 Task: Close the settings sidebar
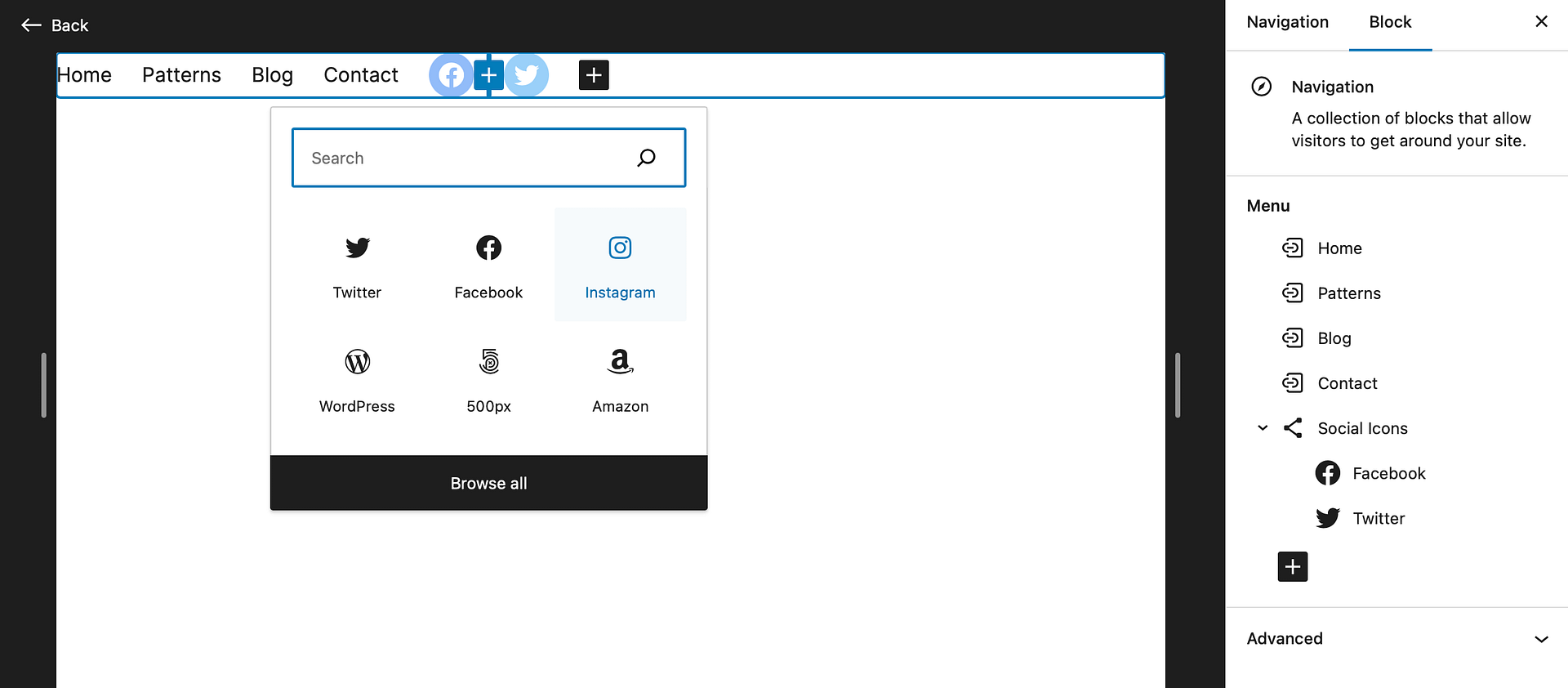coord(1541,22)
